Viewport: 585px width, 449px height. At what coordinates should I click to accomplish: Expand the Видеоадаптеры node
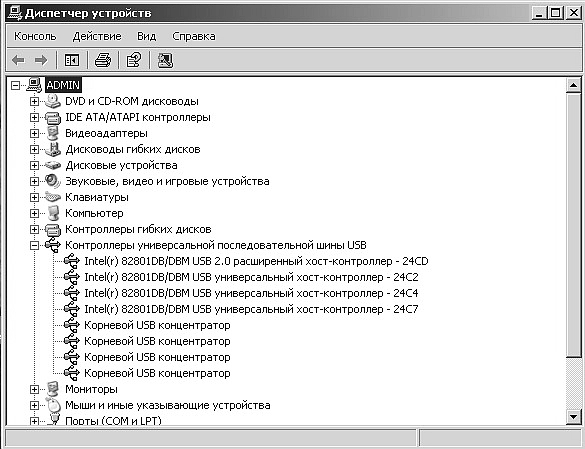[34, 133]
